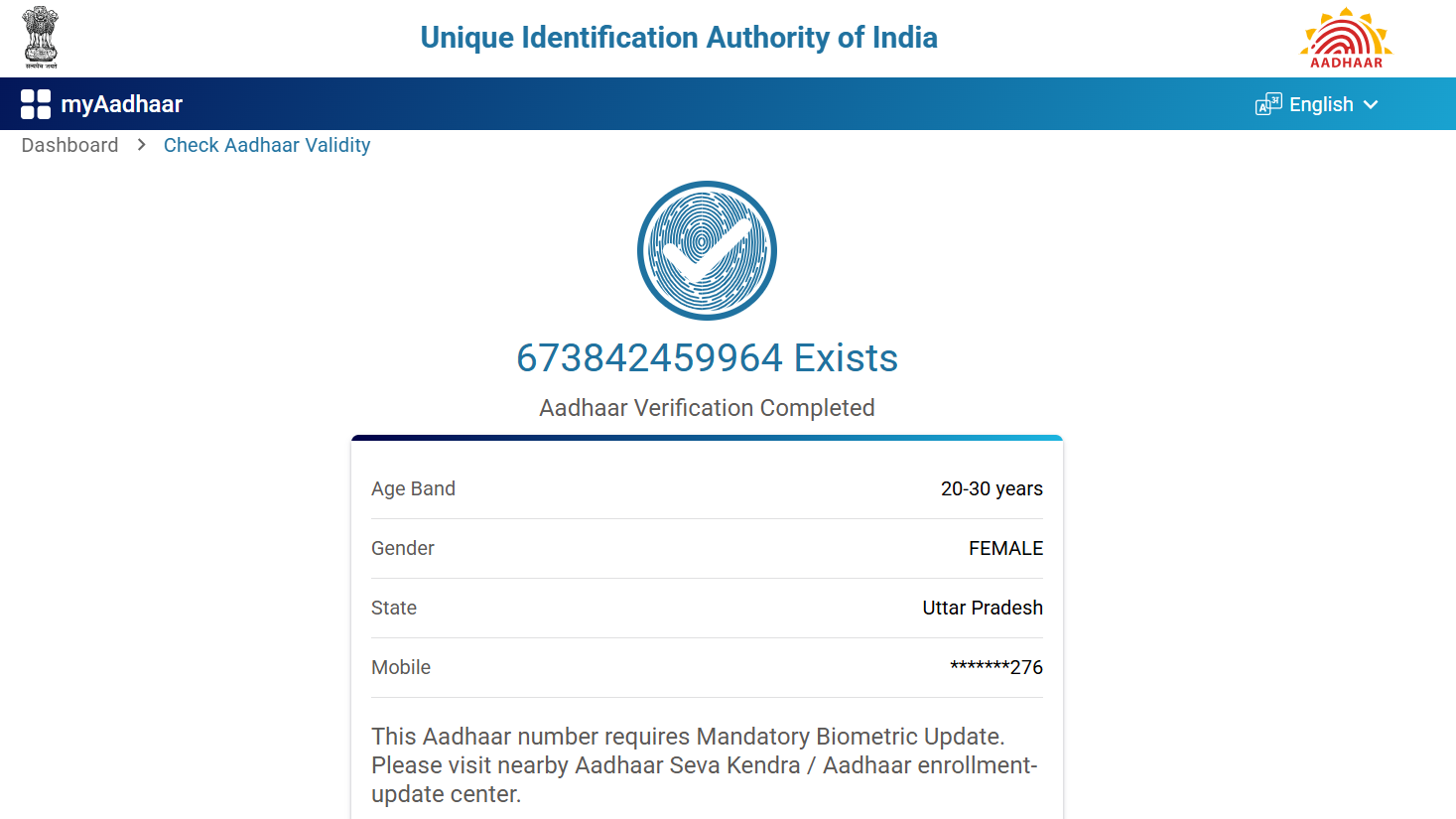Expand the language chevron arrow
This screenshot has height=819, width=1456.
(x=1371, y=104)
